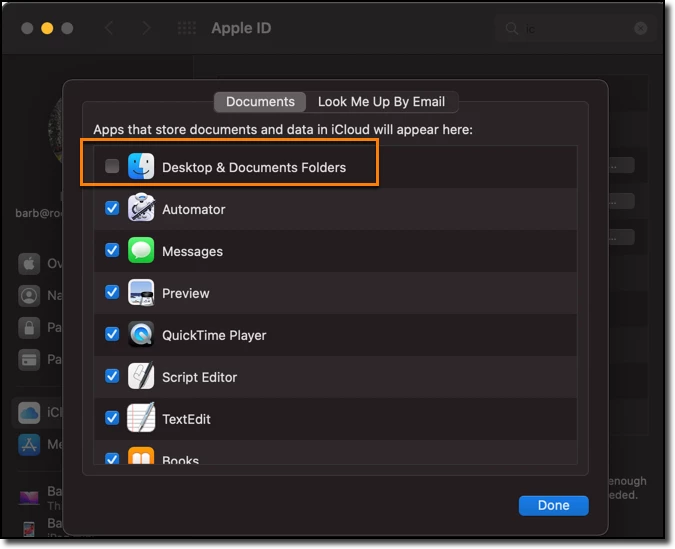Click the QuickTime Player icon
Viewport: 675px width, 549px height.
click(x=141, y=334)
